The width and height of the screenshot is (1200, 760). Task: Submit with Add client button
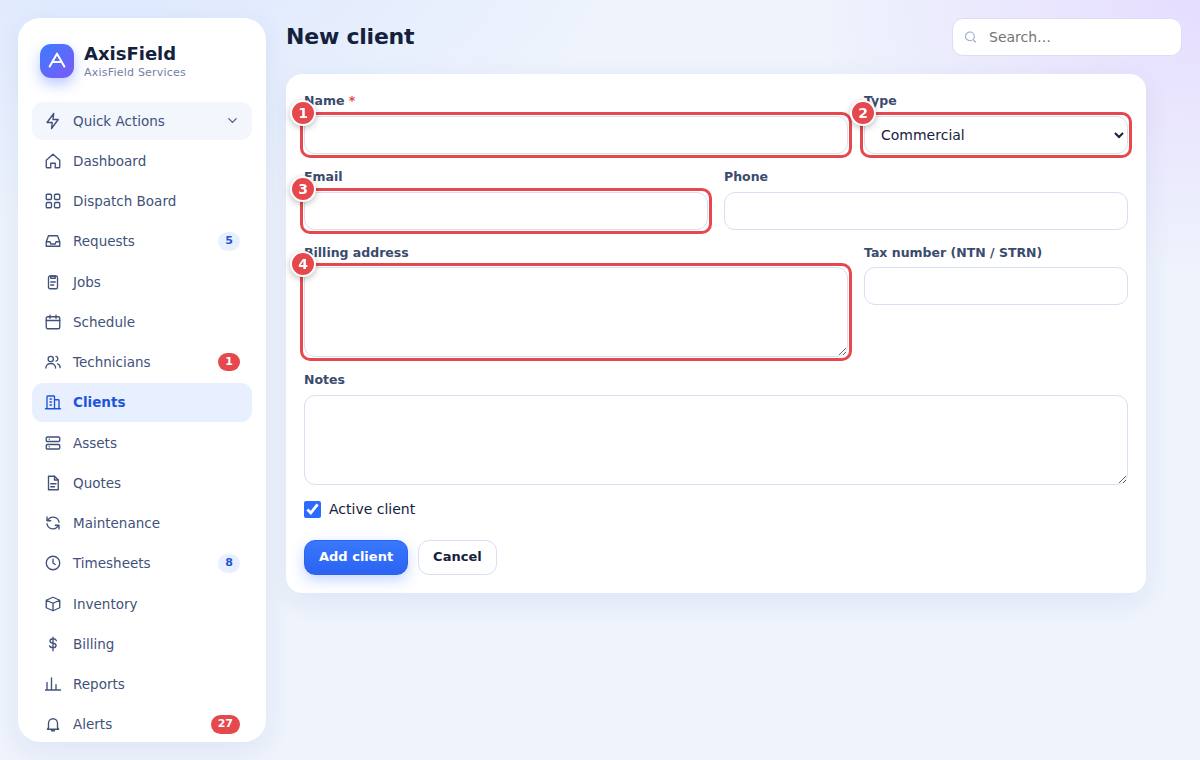[356, 557]
